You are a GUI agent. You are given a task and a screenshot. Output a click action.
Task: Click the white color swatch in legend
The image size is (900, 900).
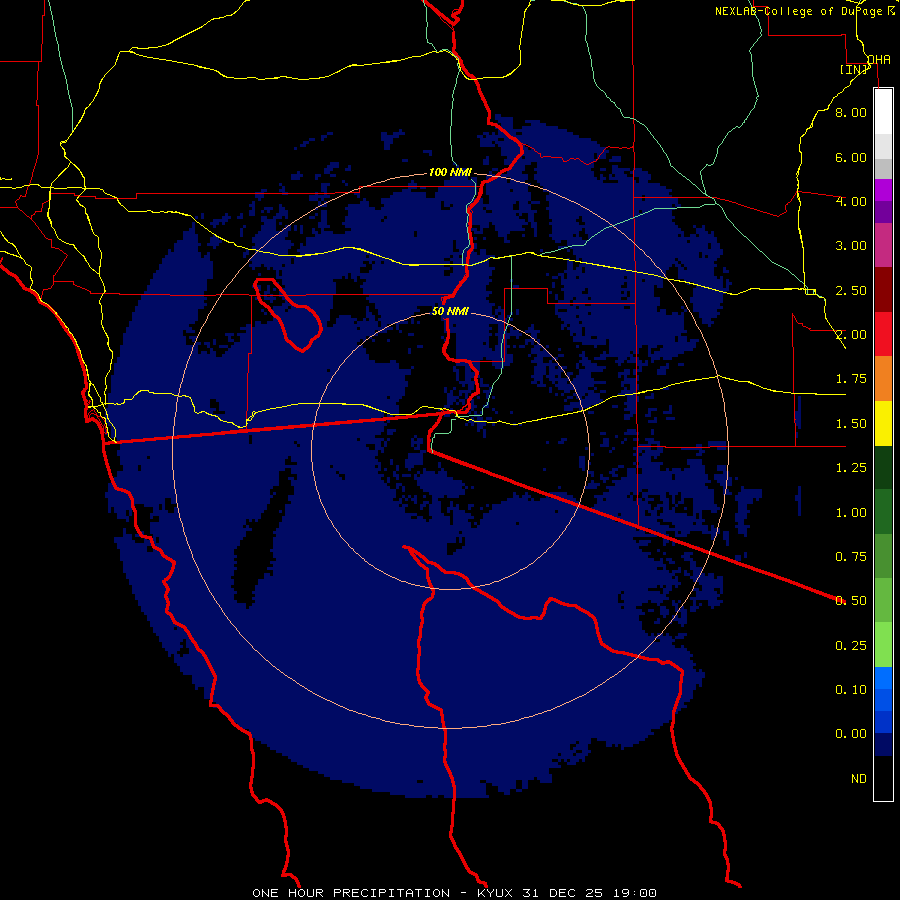click(x=883, y=111)
